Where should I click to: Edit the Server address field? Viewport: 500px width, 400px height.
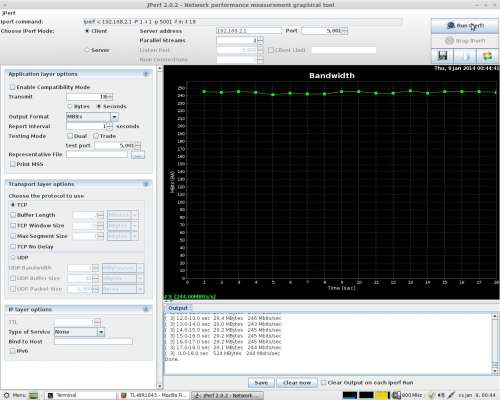[249, 31]
